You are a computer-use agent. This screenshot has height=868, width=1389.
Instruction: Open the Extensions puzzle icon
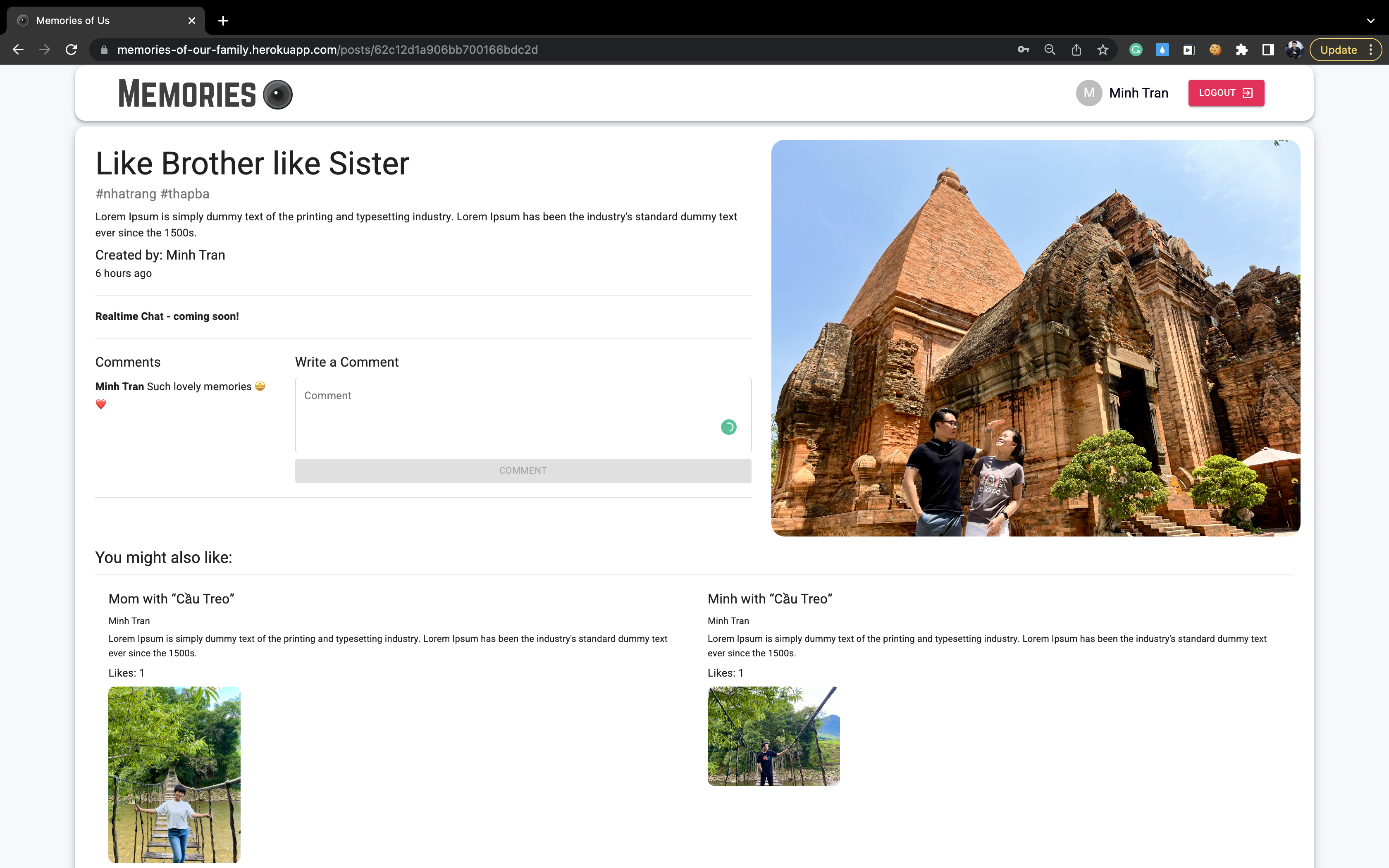pyautogui.click(x=1241, y=50)
